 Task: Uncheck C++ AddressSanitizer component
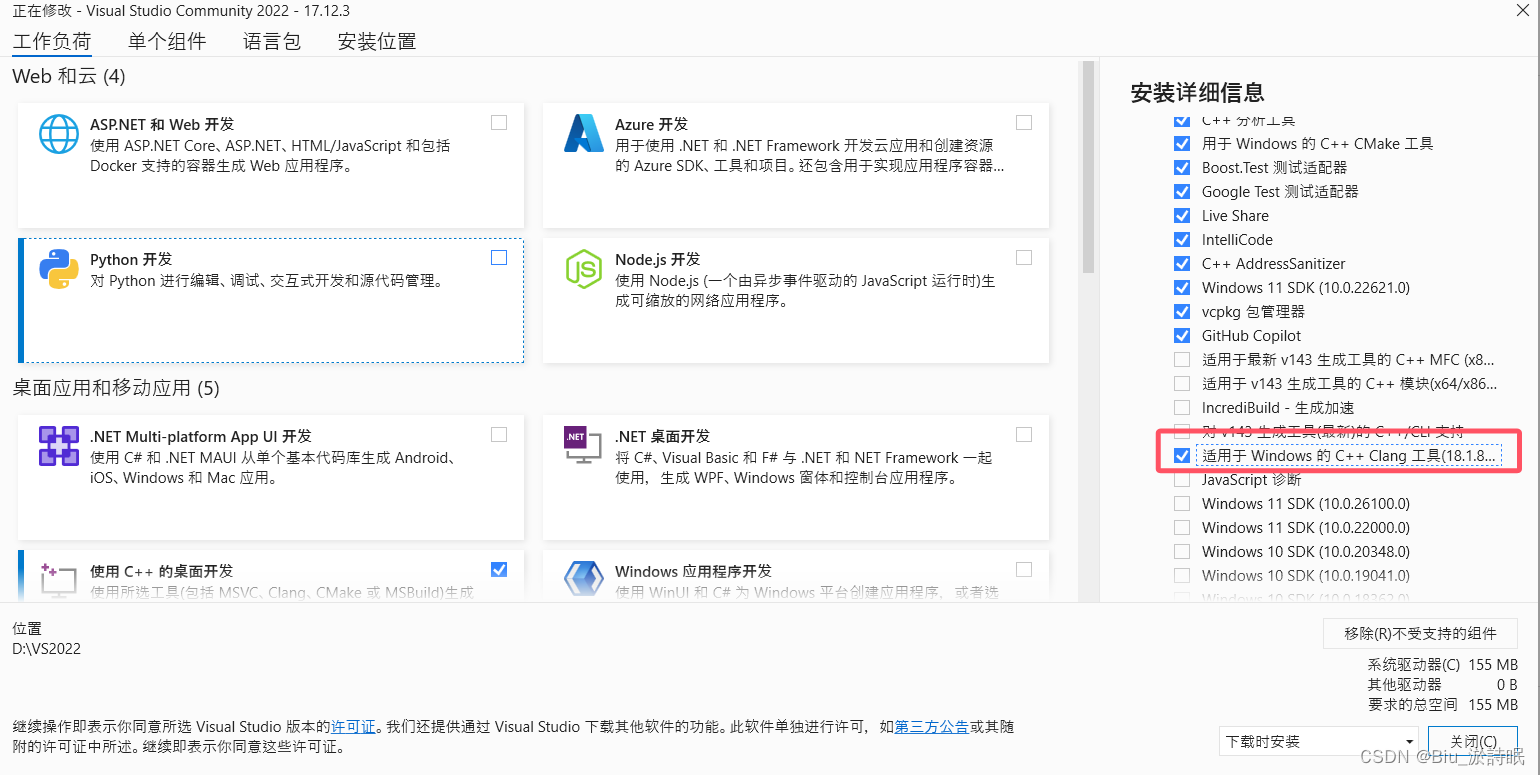coord(1182,264)
